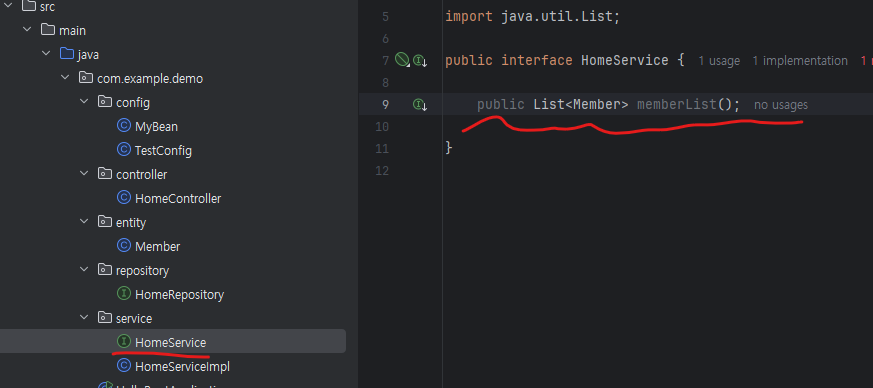
Task: Open Member class file
Action: click(x=157, y=246)
